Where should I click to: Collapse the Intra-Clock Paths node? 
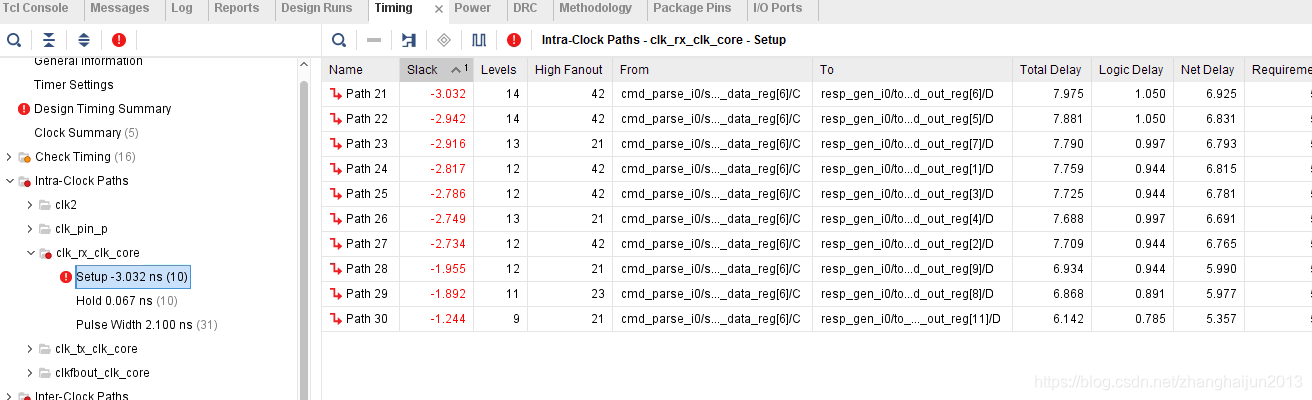click(9, 181)
